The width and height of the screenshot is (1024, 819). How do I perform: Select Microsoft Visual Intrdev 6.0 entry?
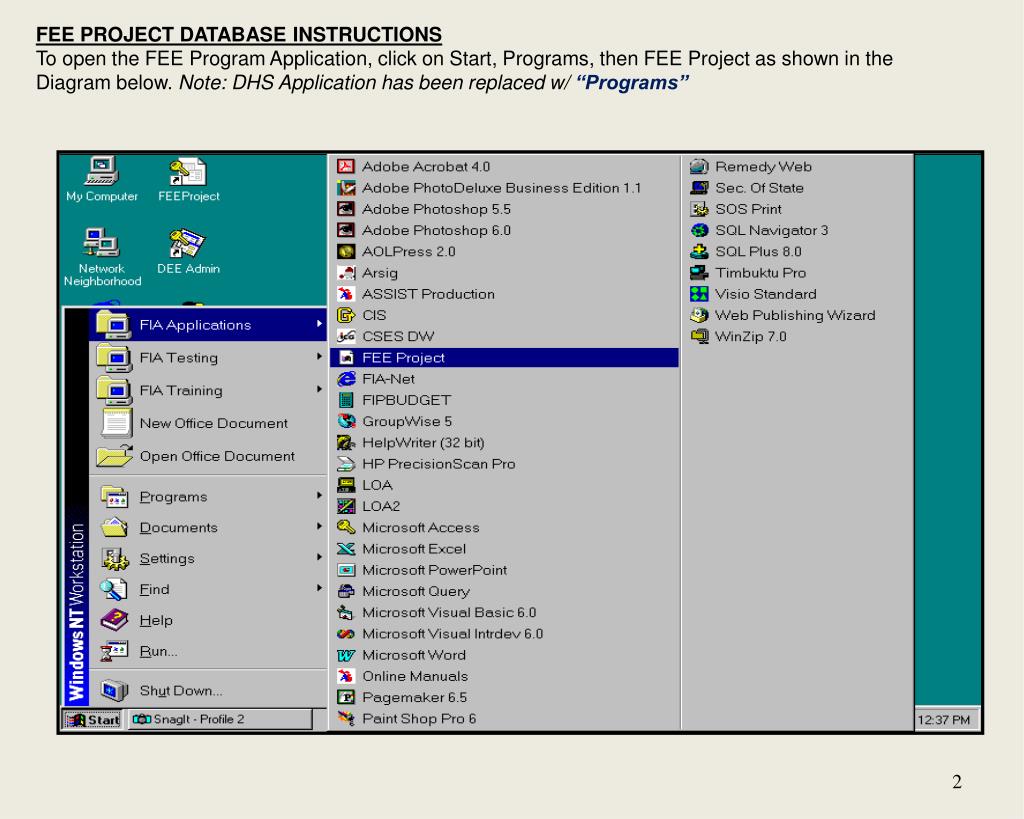(x=505, y=634)
